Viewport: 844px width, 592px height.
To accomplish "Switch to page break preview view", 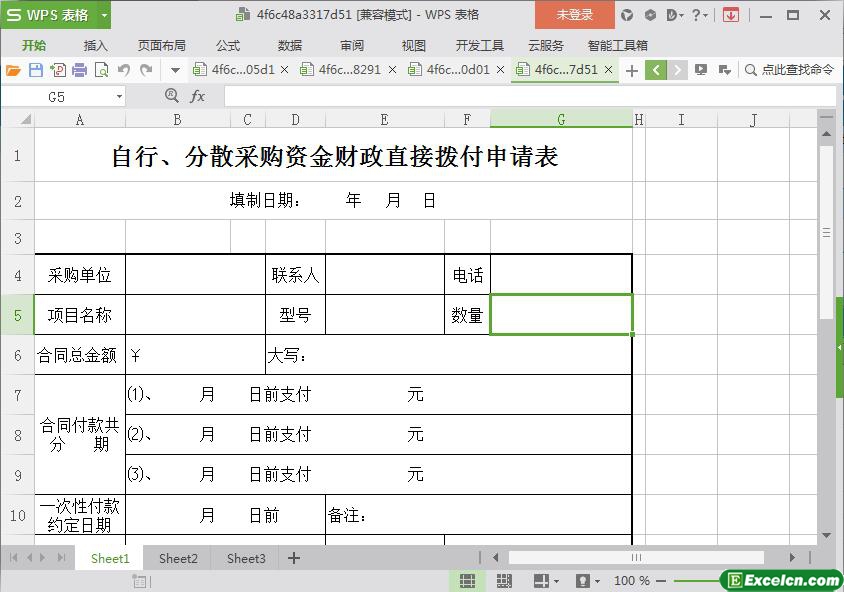I will tap(504, 581).
